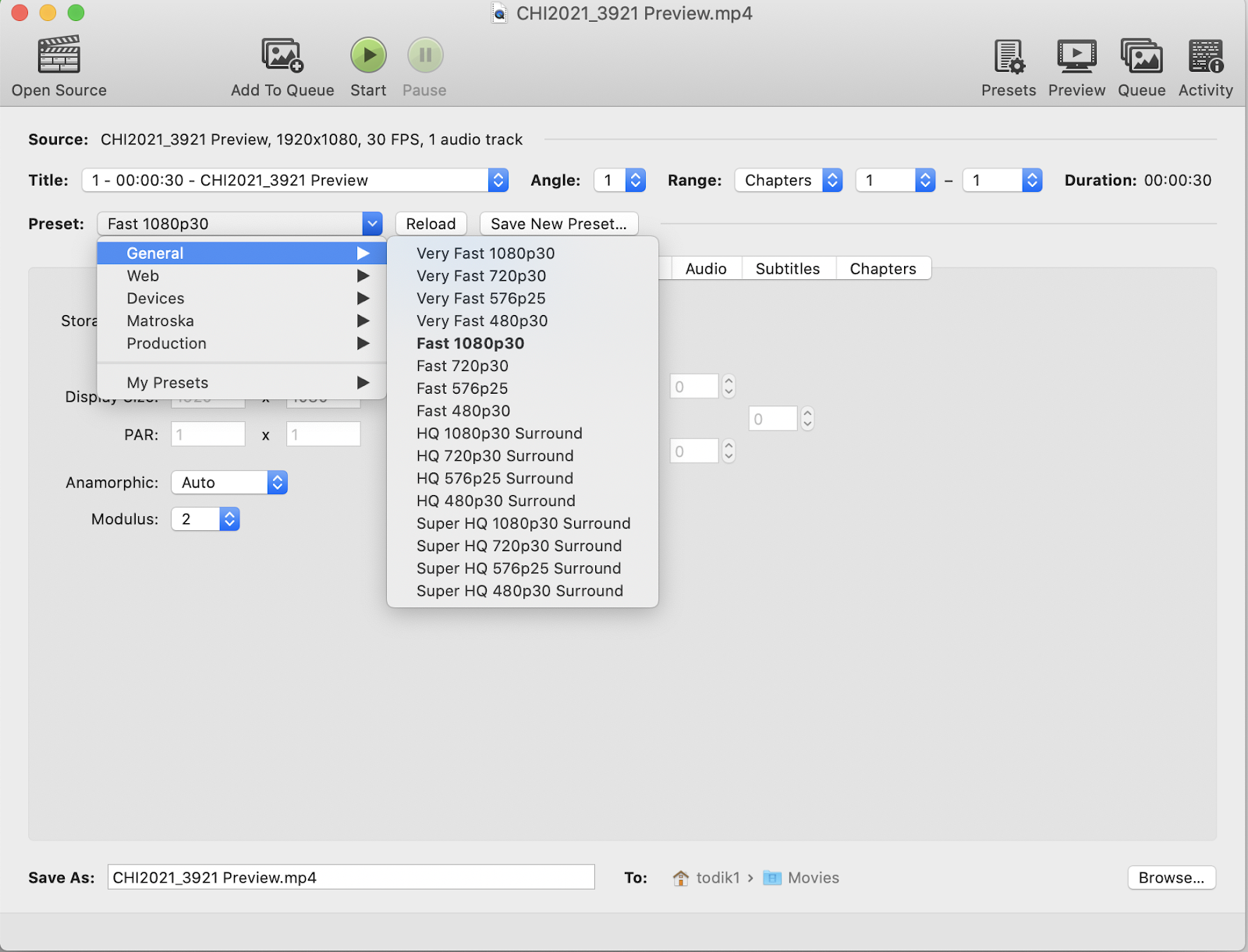Select Fast 720p30 preset
This screenshot has height=952, width=1248.
point(523,366)
